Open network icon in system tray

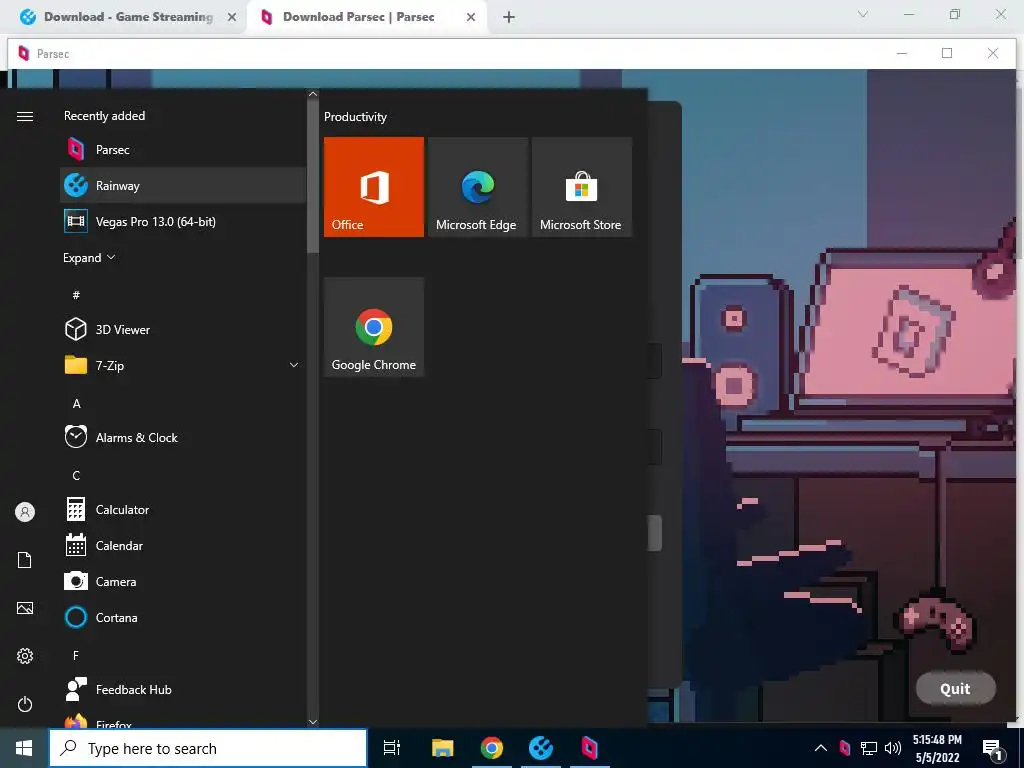[x=869, y=748]
